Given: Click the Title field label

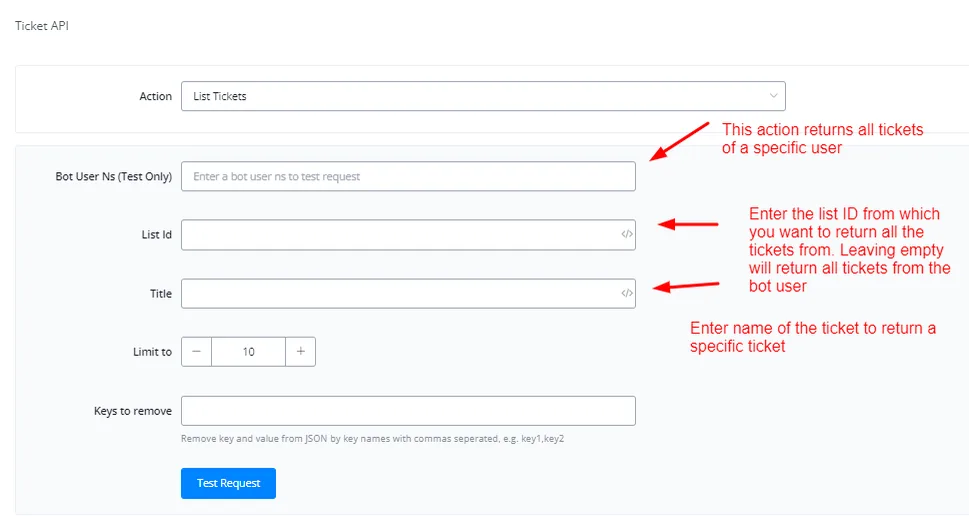Looking at the screenshot, I should 161,294.
